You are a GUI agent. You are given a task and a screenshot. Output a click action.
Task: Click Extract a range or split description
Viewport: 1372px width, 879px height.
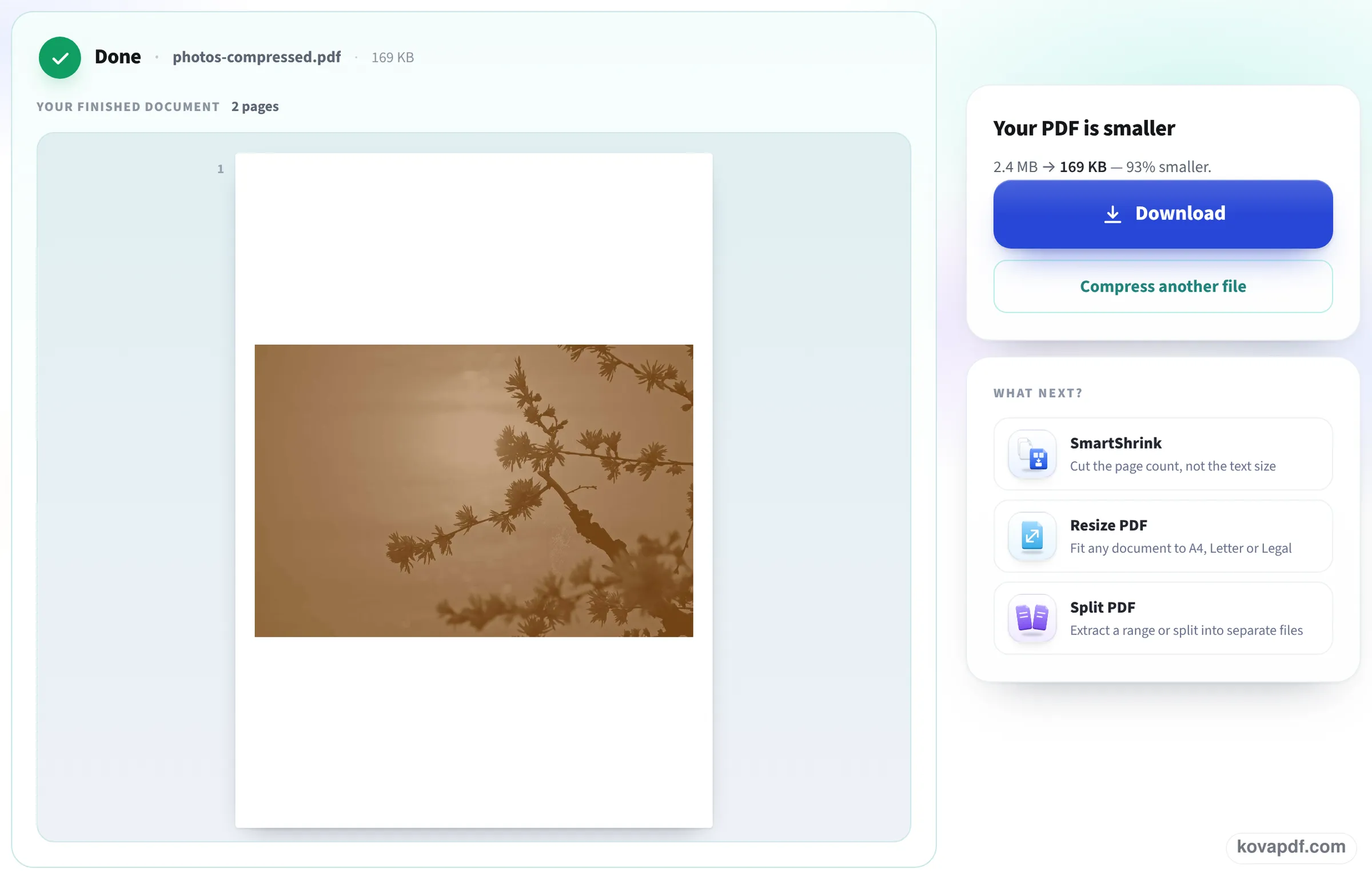pyautogui.click(x=1186, y=630)
